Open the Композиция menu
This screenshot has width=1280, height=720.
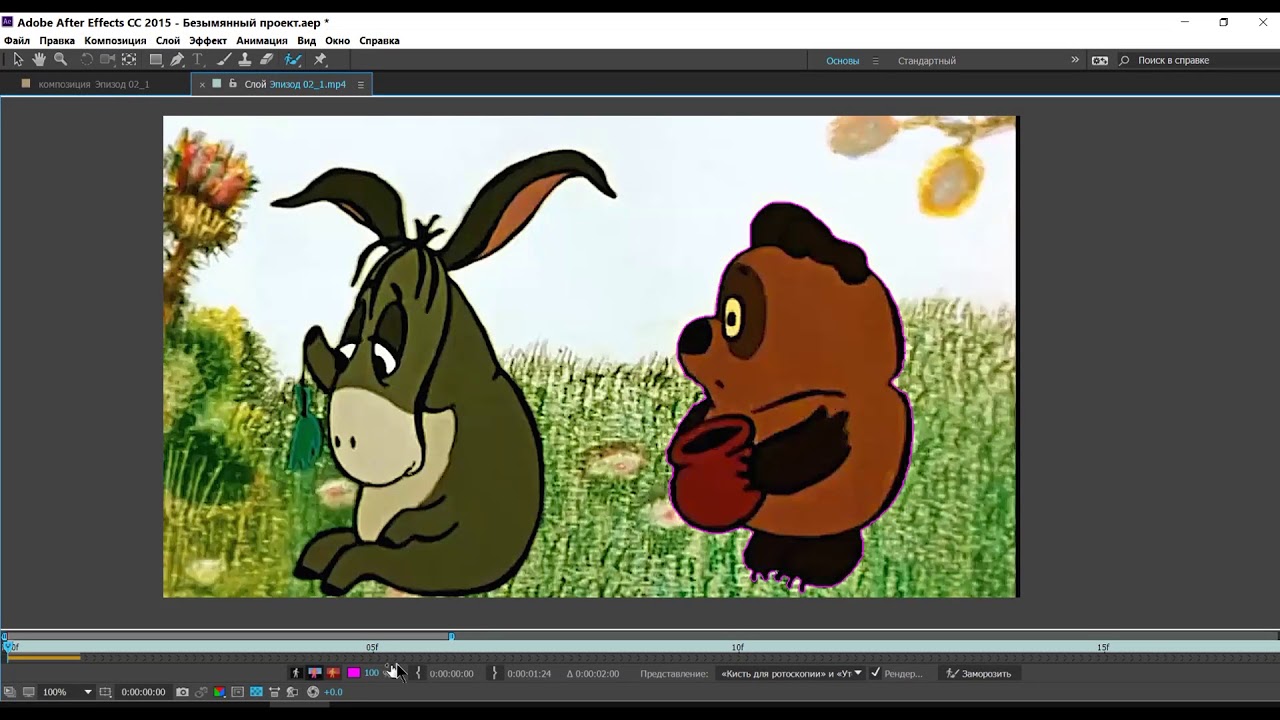pyautogui.click(x=115, y=41)
